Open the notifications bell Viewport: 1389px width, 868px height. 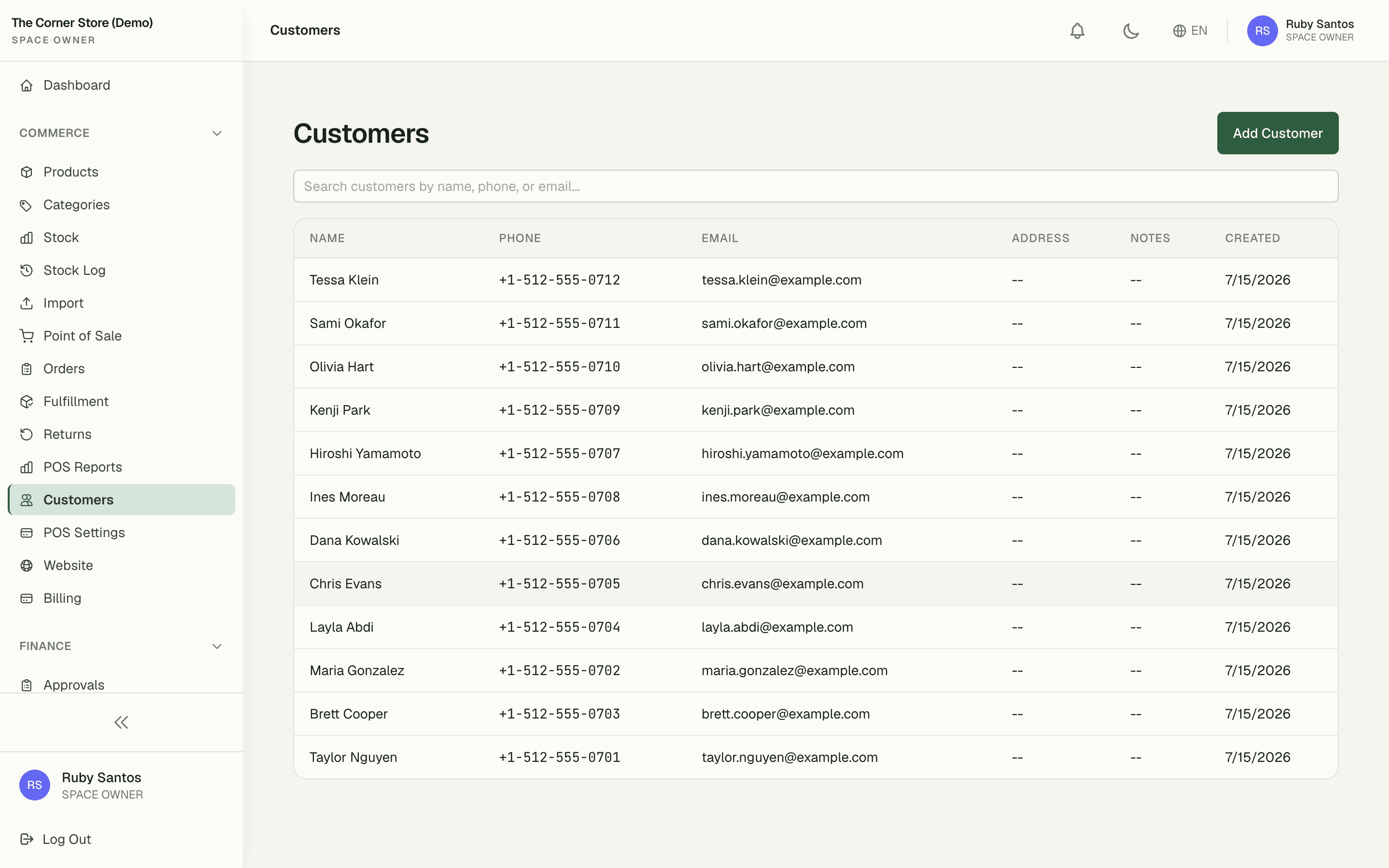pos(1077,30)
